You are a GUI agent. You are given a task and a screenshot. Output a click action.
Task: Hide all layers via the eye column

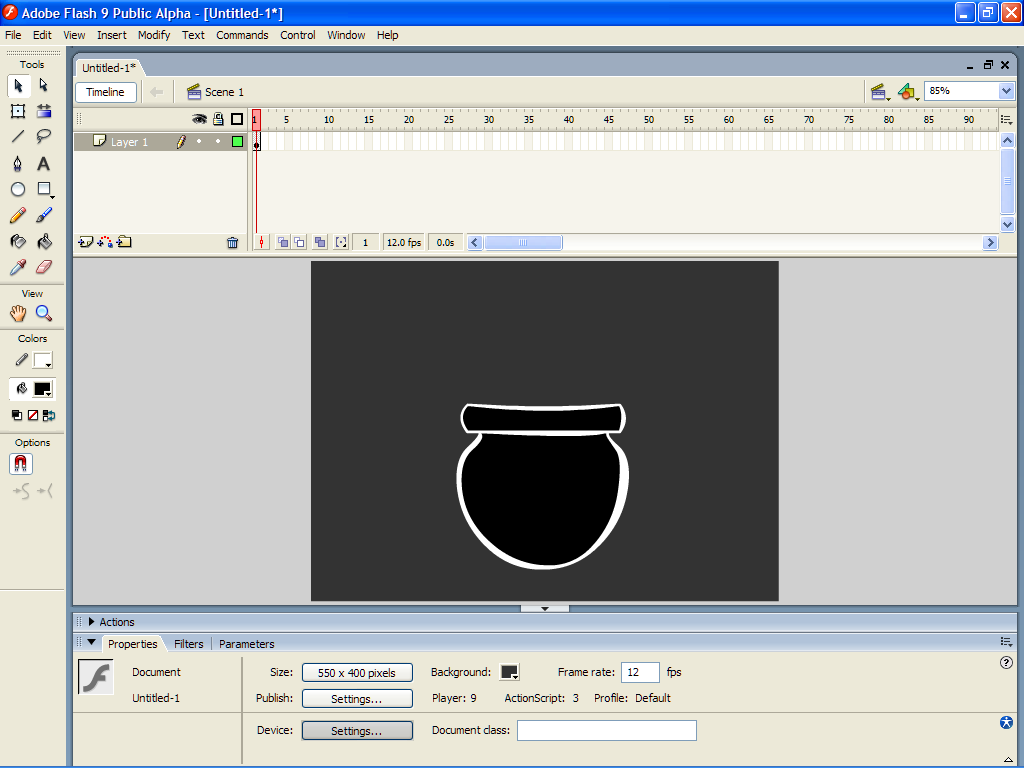tap(198, 119)
